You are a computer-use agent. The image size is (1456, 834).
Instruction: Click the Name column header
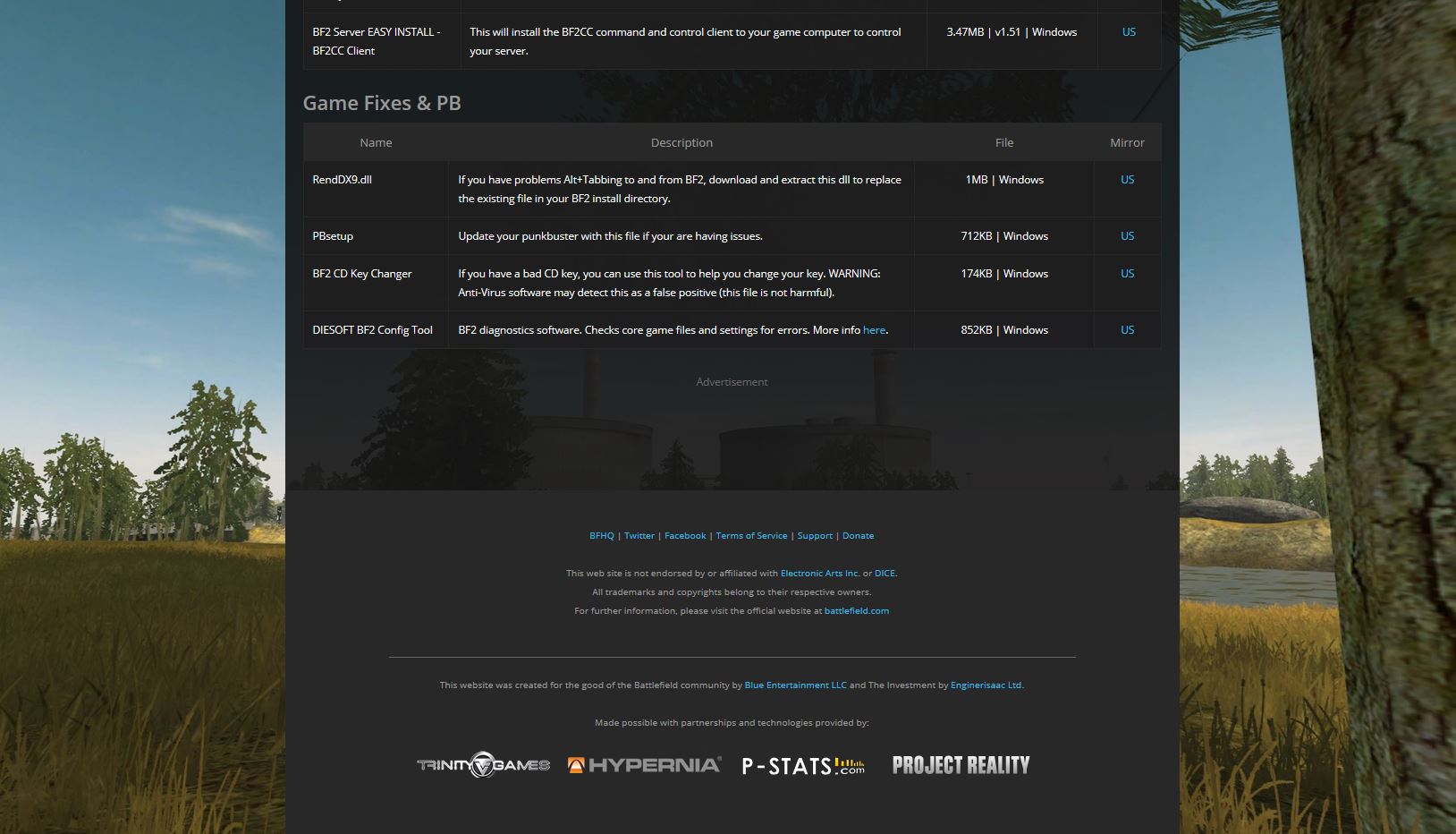tap(376, 143)
